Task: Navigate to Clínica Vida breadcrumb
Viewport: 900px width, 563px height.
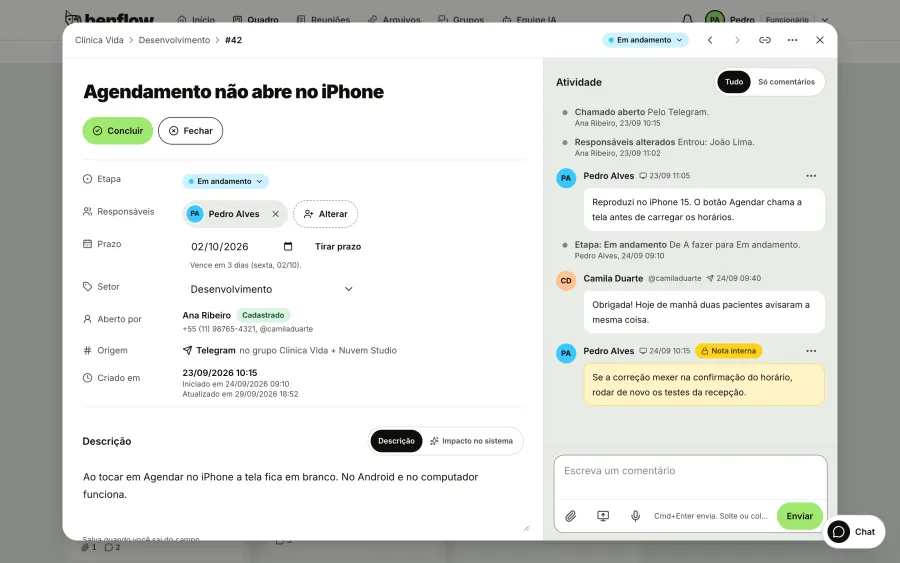Action: tap(99, 40)
